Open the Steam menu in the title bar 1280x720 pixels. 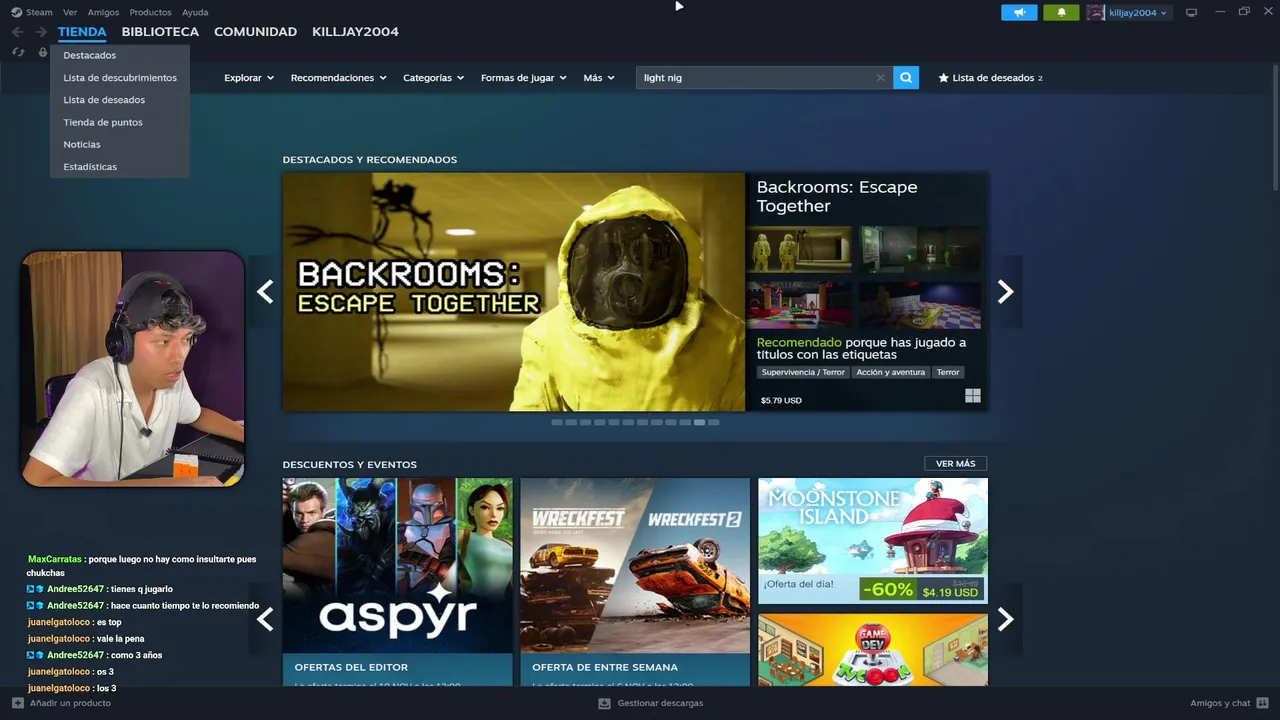pos(32,12)
